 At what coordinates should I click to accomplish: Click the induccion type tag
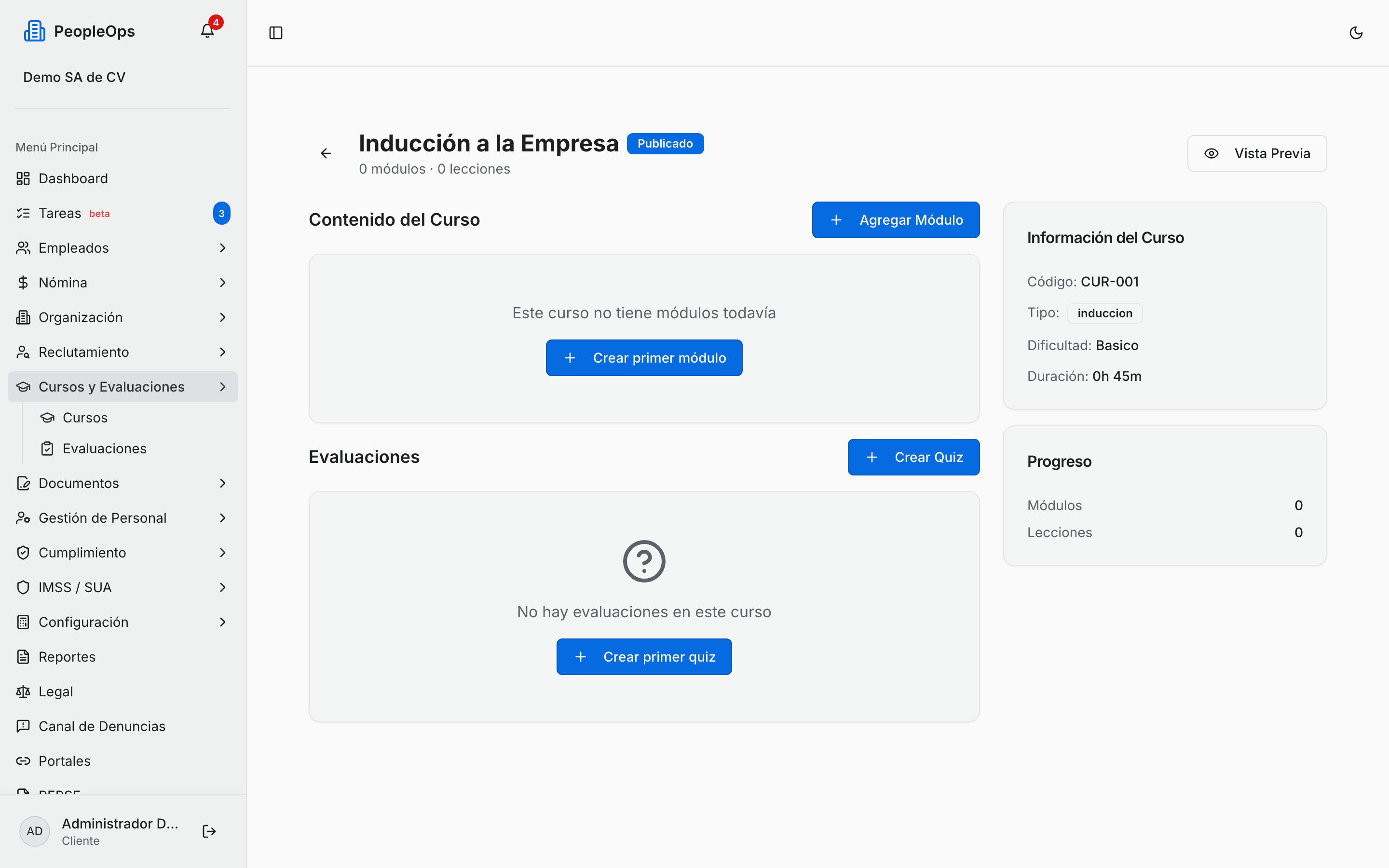tap(1105, 313)
